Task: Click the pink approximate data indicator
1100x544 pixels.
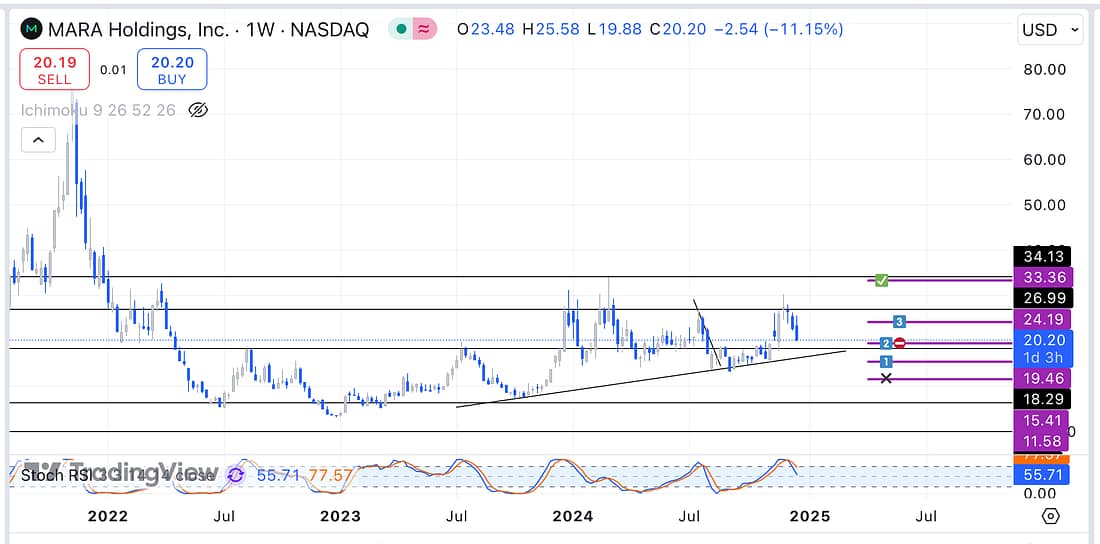Action: click(x=425, y=29)
